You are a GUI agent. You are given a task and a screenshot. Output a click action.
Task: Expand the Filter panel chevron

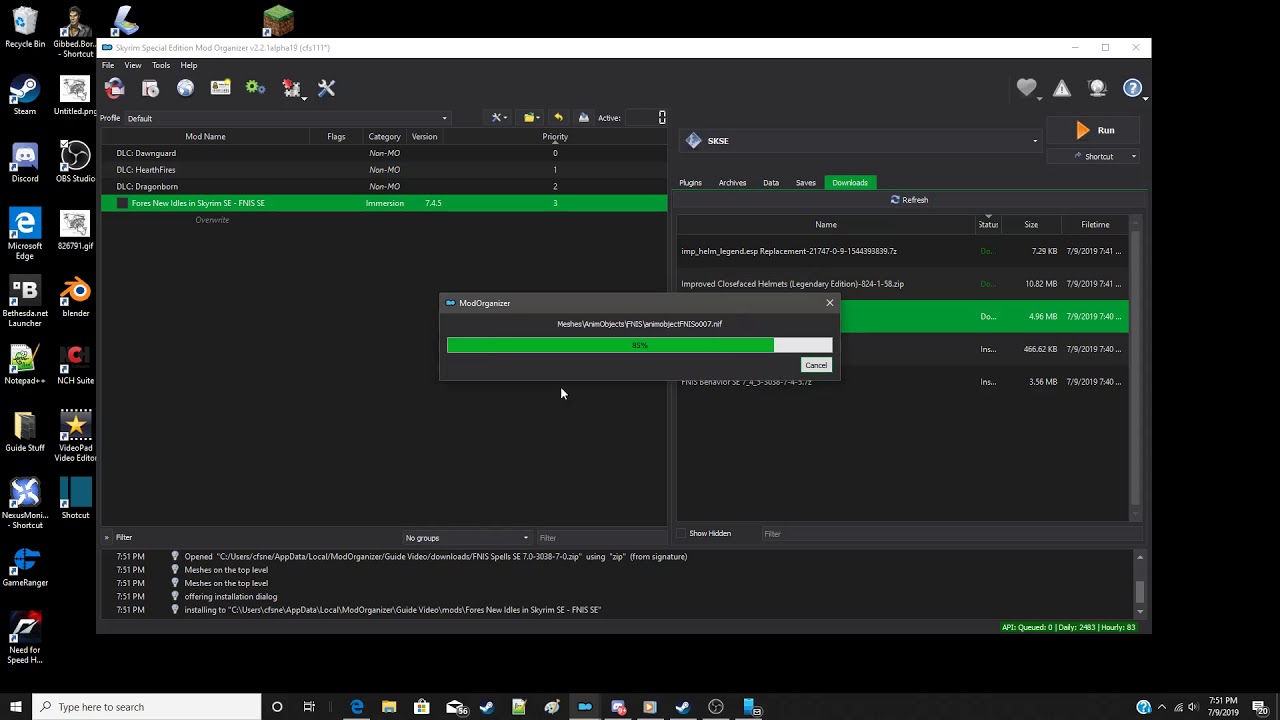coord(106,538)
